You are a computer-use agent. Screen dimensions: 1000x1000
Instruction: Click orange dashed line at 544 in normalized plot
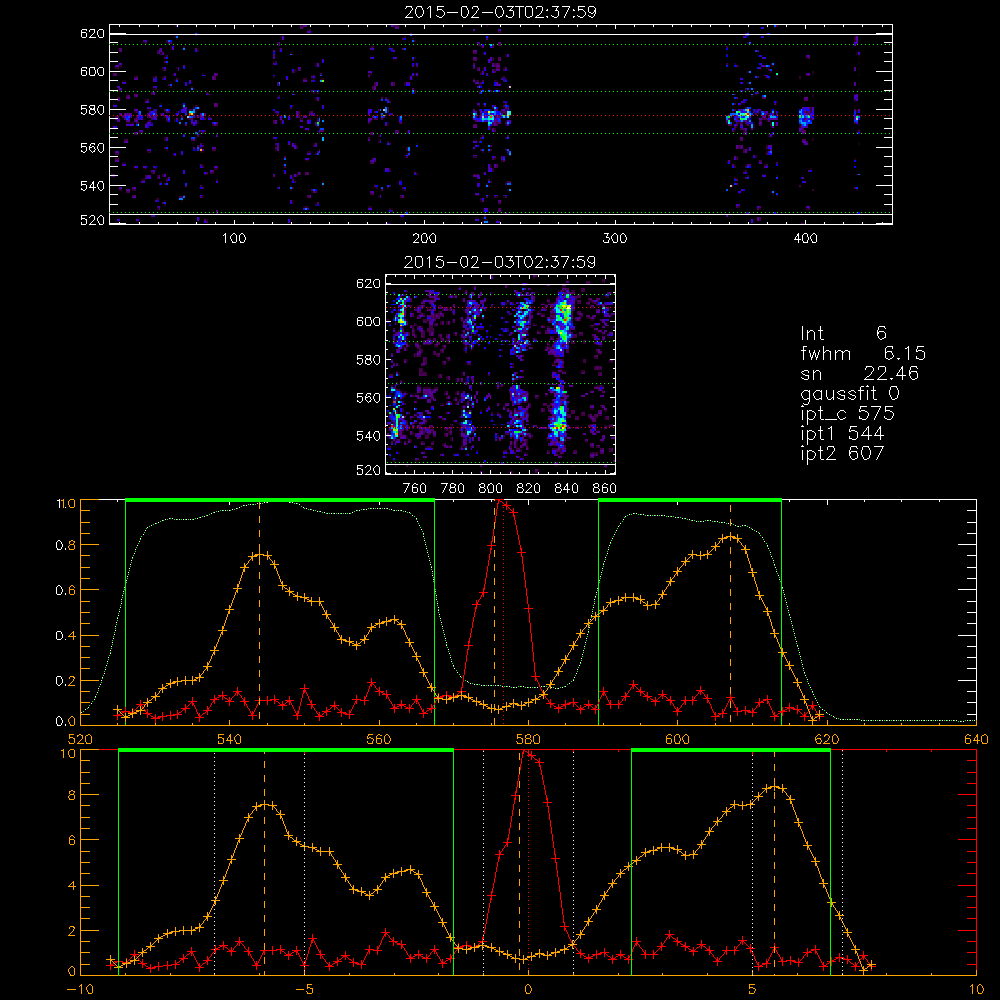[260, 612]
